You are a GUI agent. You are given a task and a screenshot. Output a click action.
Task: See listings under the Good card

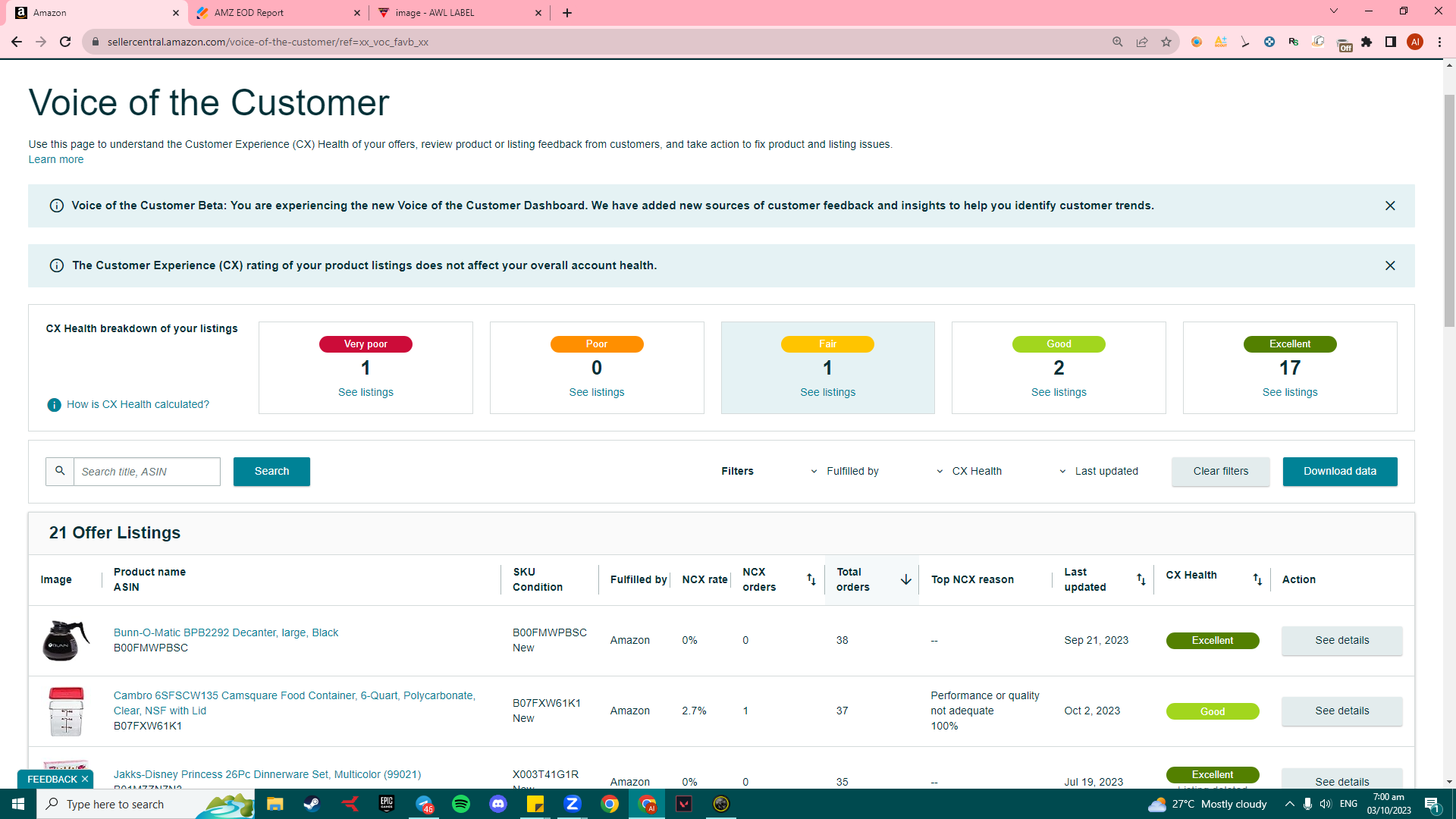click(x=1059, y=392)
